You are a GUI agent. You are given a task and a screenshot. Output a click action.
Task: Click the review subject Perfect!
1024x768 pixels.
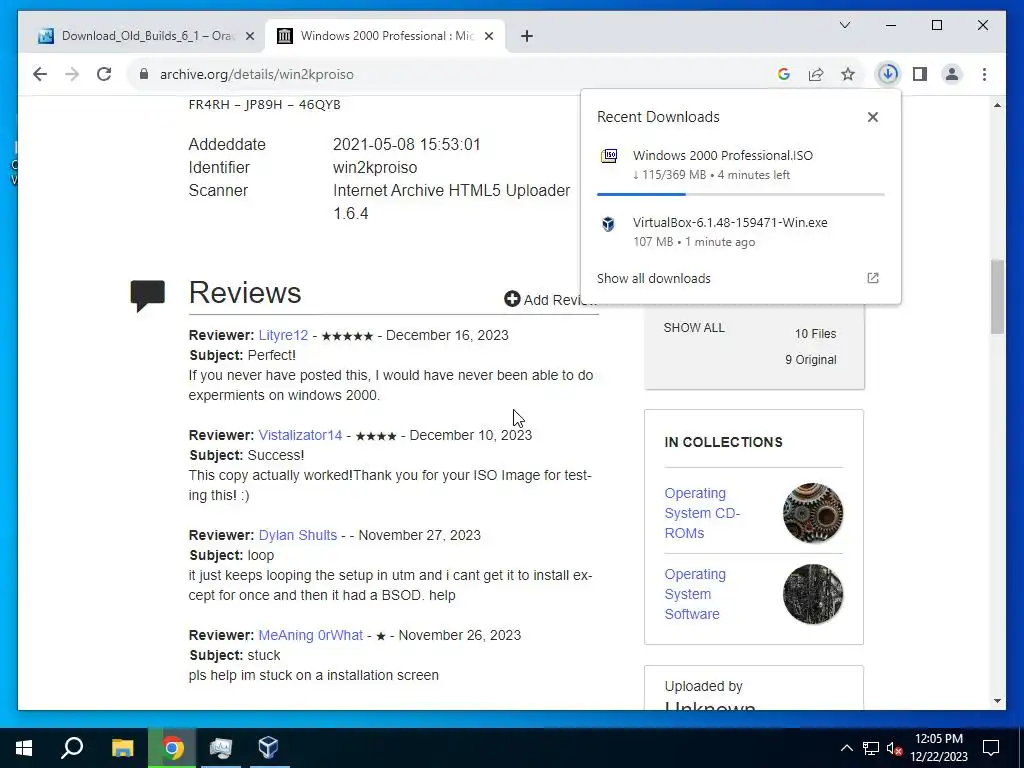click(x=272, y=355)
